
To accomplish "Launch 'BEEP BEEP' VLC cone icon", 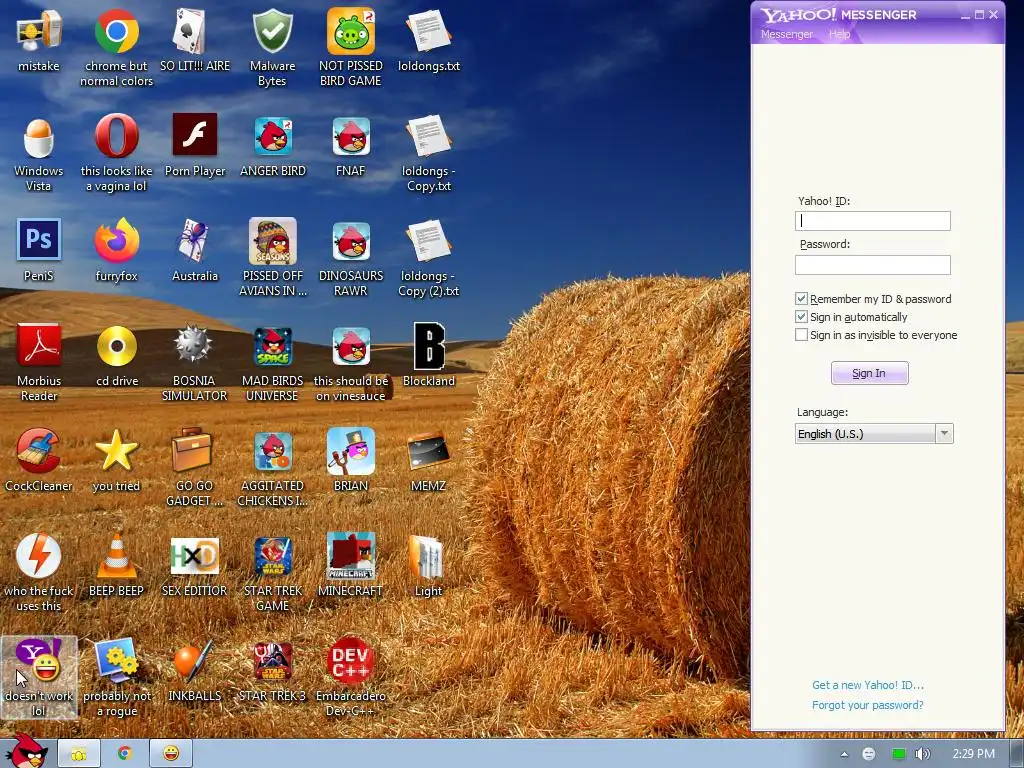I will click(116, 556).
